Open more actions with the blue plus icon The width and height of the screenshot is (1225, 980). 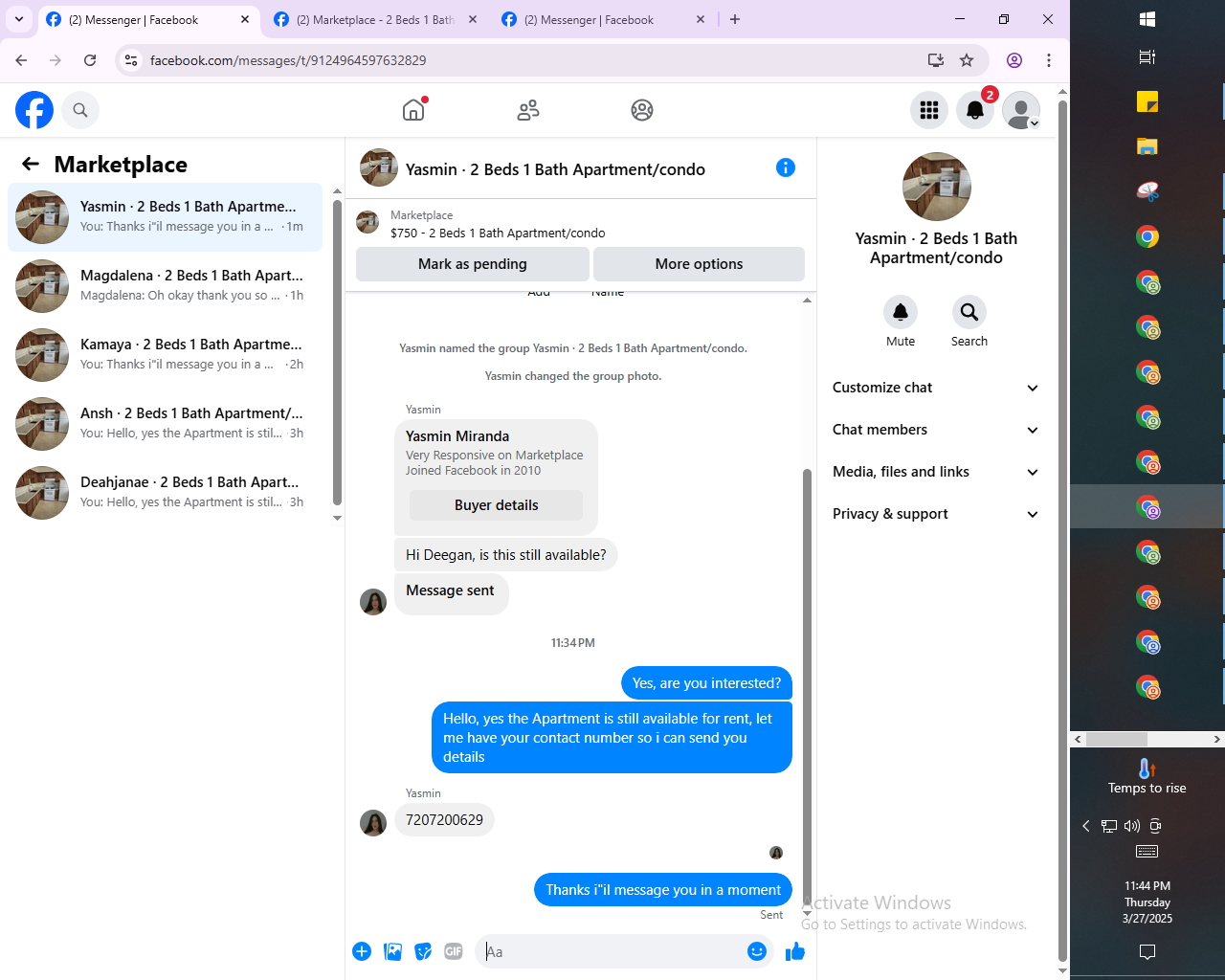pyautogui.click(x=362, y=951)
